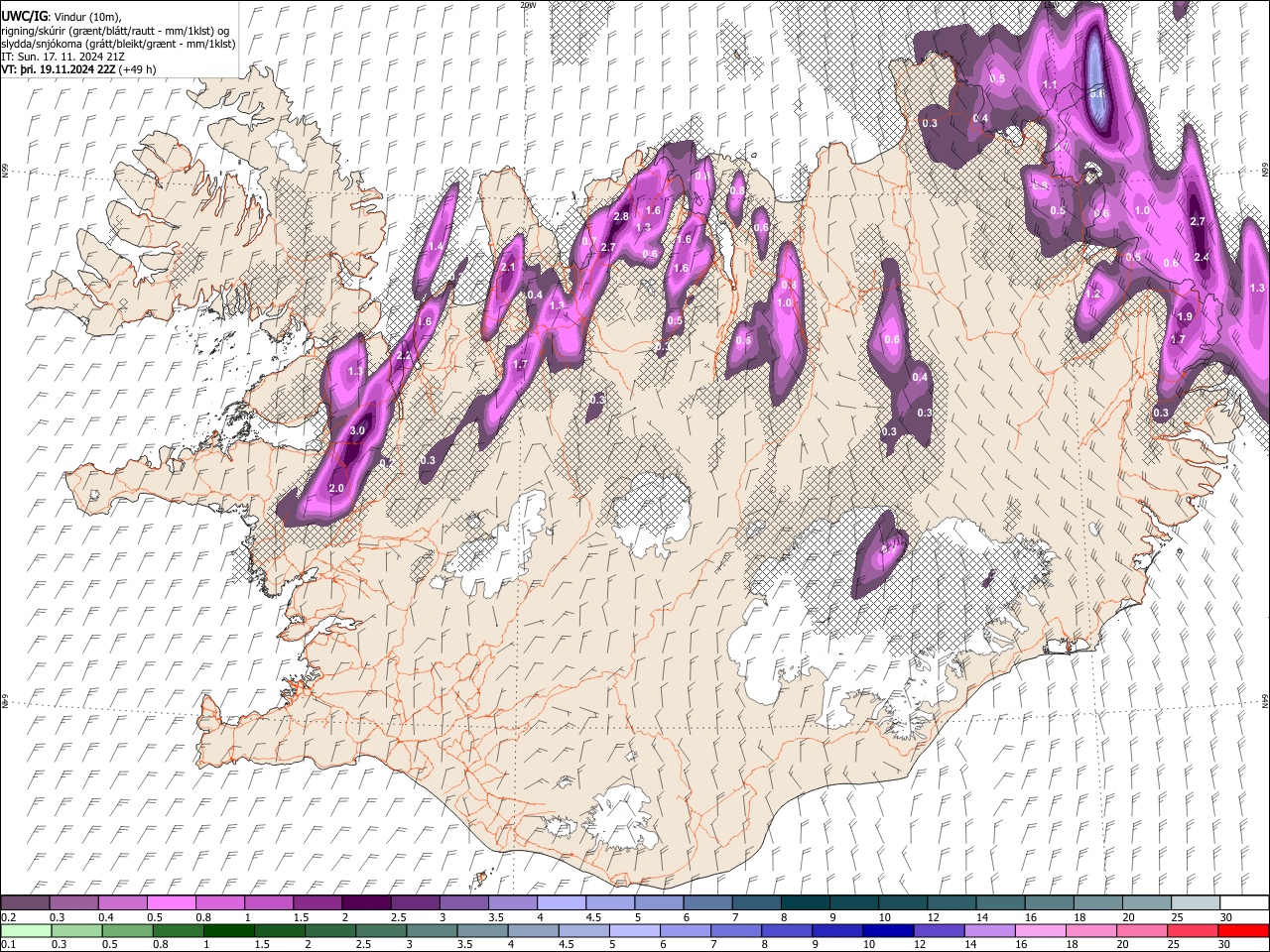Click the bright pink 0.5 swatch in the top legend row

(x=172, y=903)
